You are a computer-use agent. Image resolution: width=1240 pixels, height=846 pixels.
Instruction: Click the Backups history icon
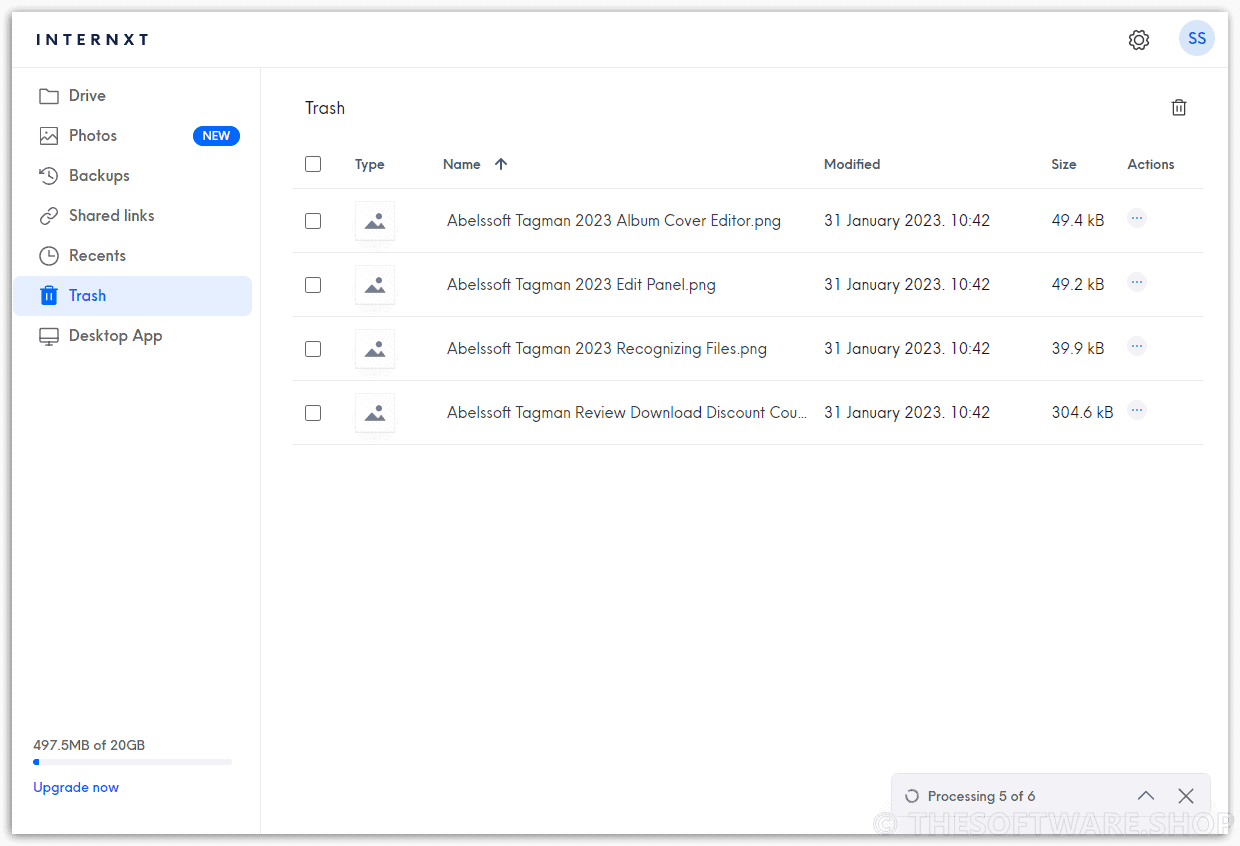click(x=49, y=176)
